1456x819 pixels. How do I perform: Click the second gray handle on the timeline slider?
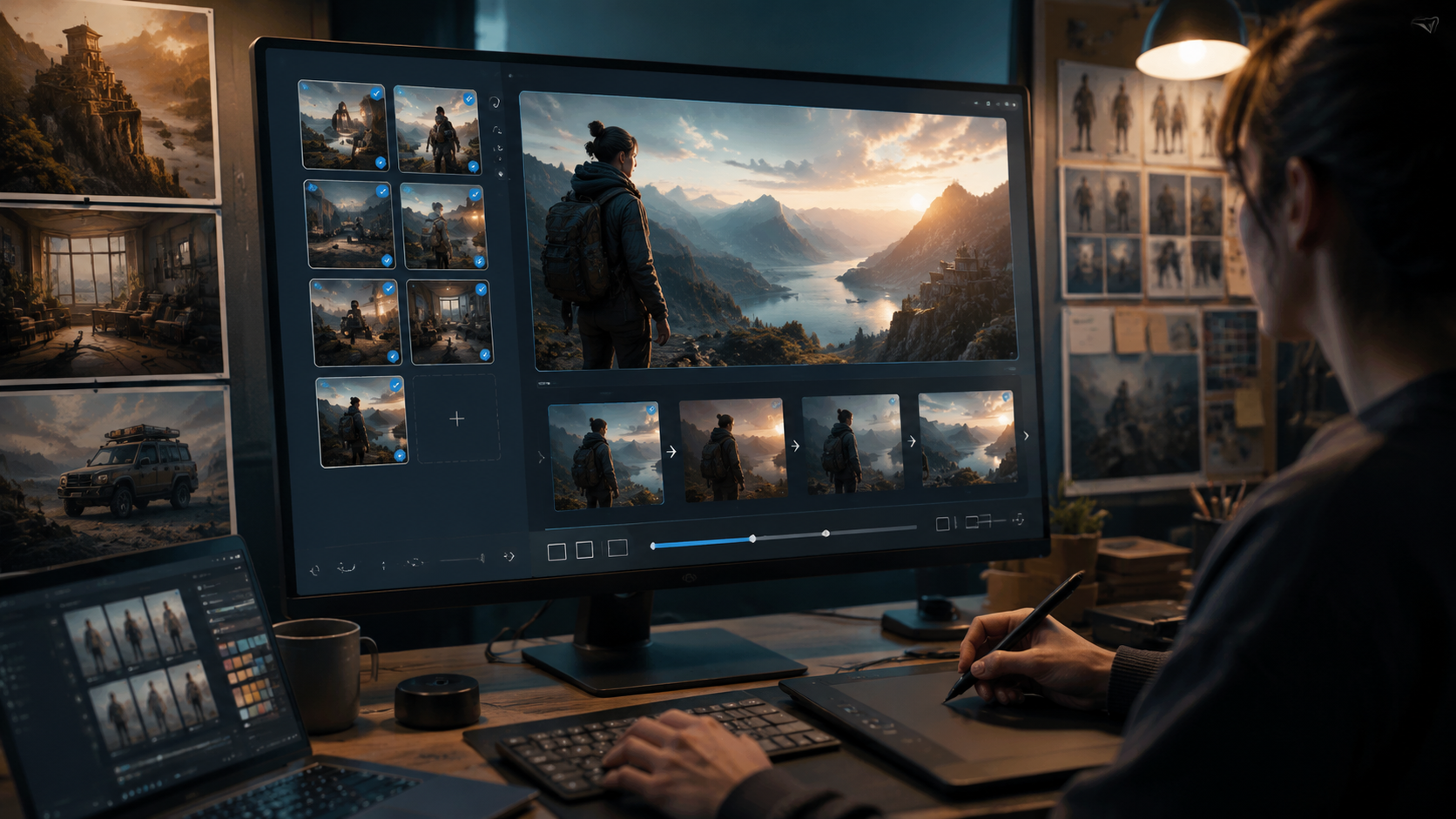click(x=826, y=534)
